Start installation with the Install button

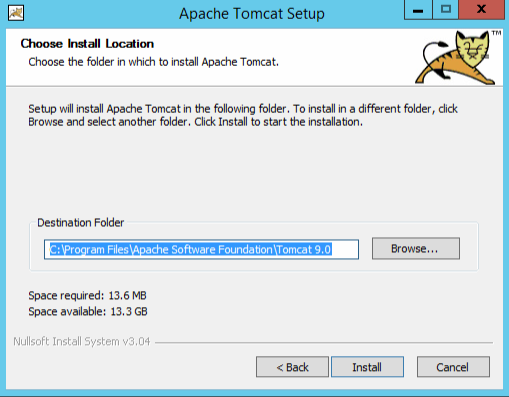[367, 367]
